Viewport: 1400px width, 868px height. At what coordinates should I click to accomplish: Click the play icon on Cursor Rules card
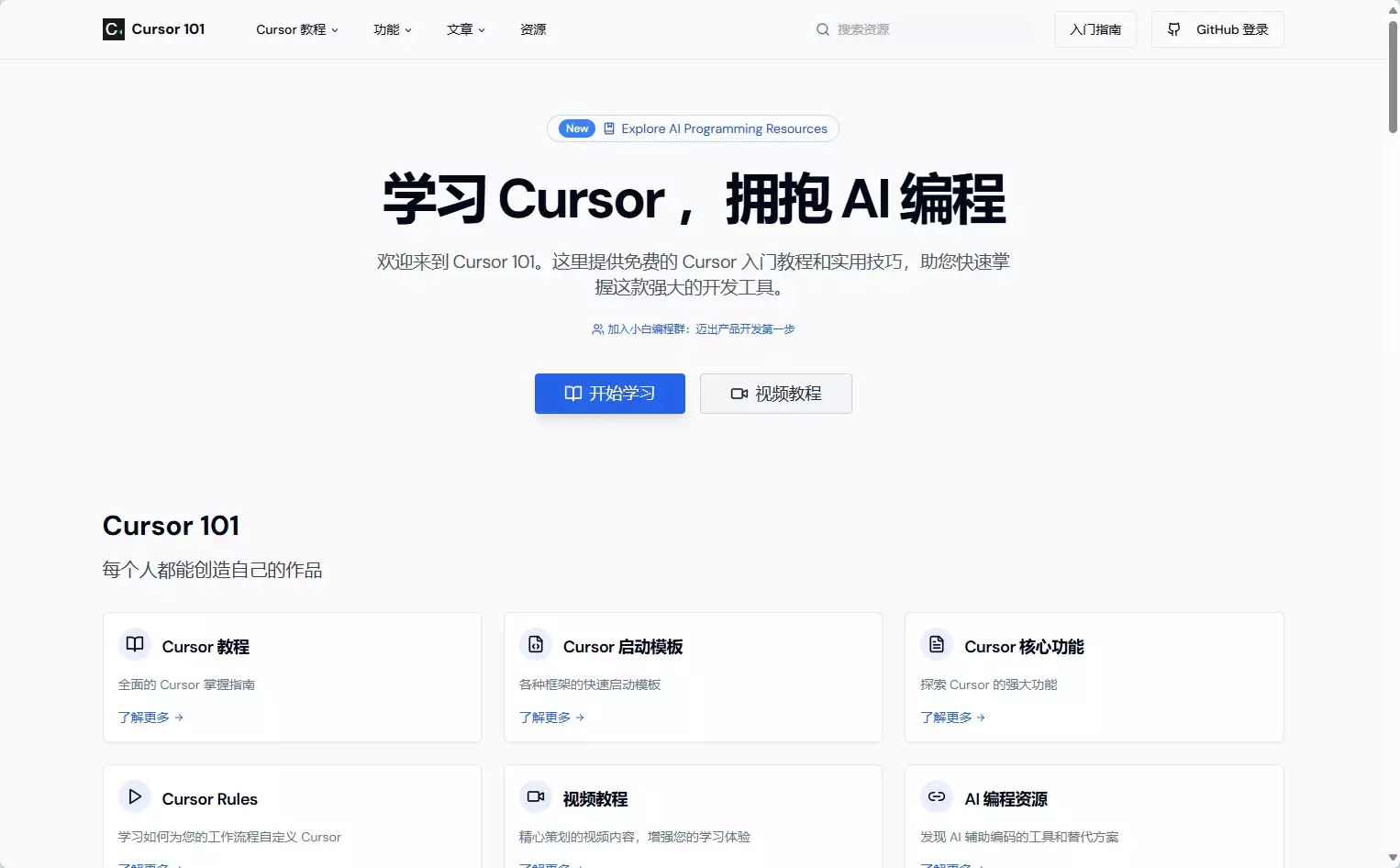135,796
